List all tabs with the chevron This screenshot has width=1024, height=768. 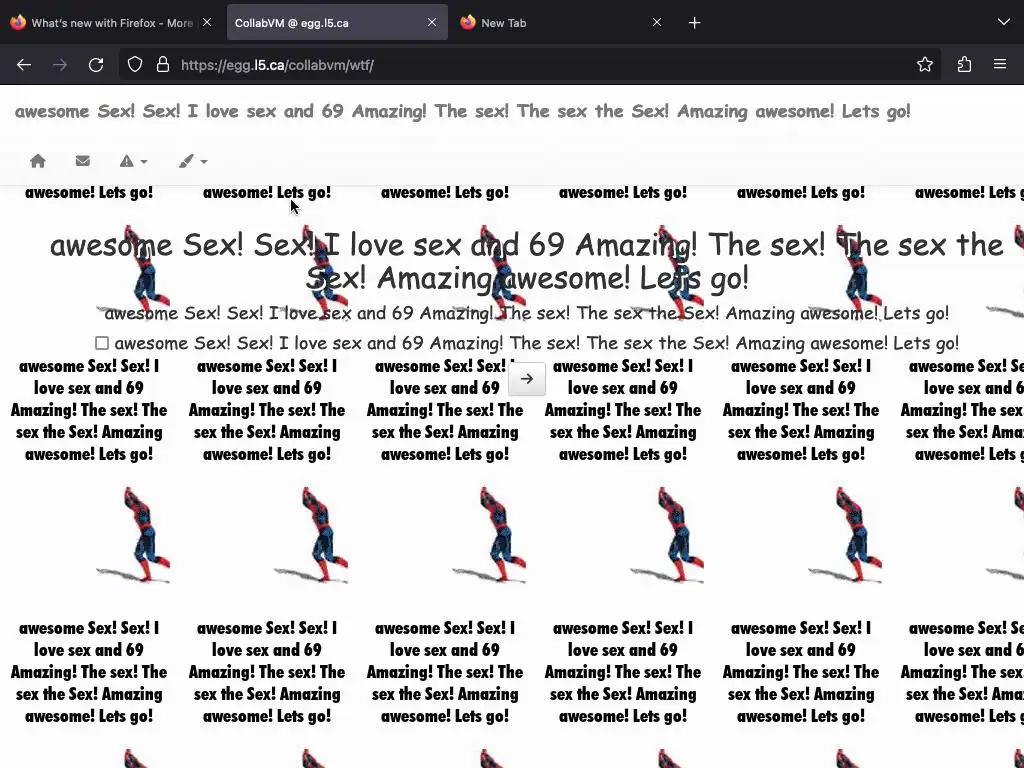pos(1004,22)
